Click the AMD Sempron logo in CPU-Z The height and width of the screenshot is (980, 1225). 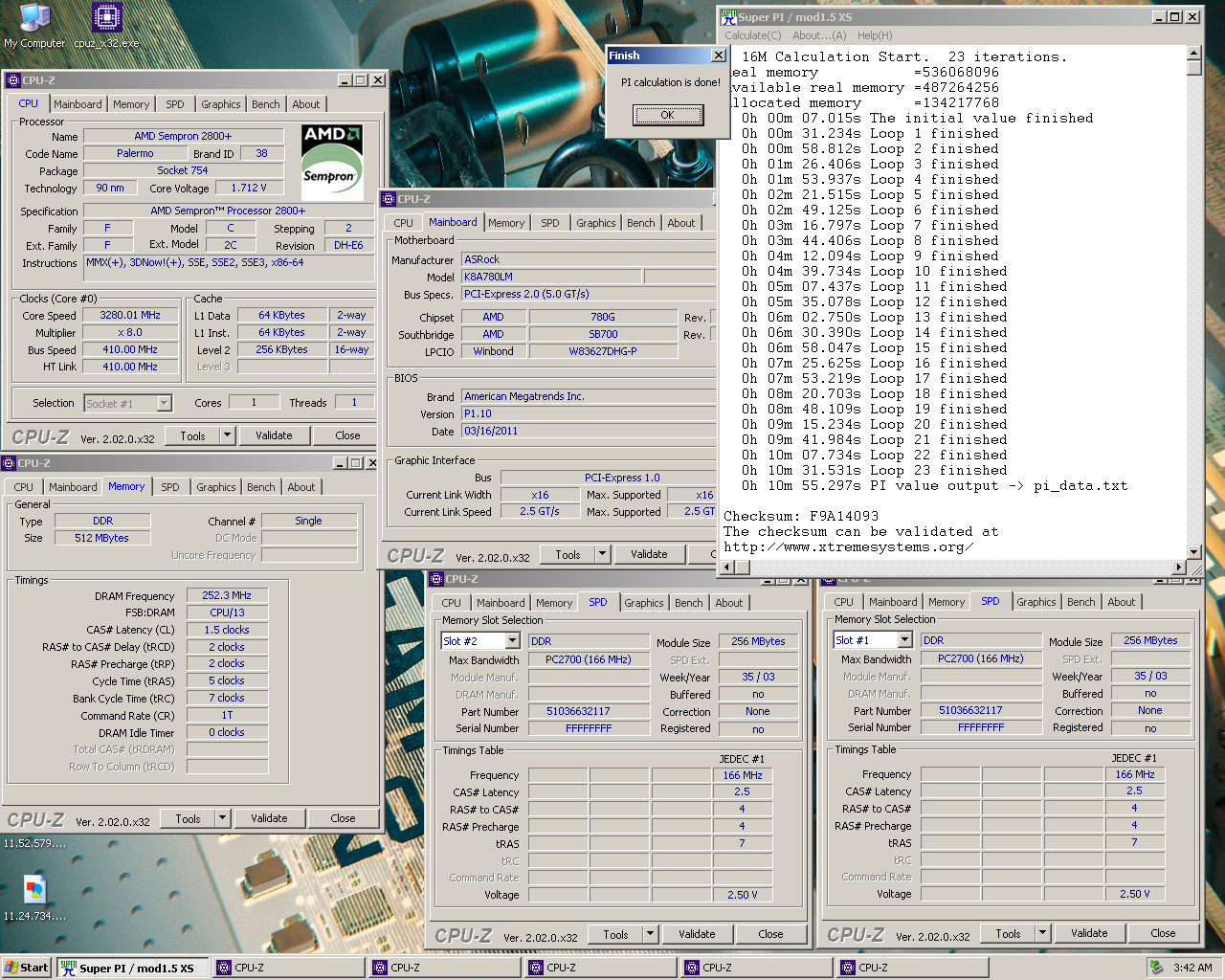tap(332, 161)
